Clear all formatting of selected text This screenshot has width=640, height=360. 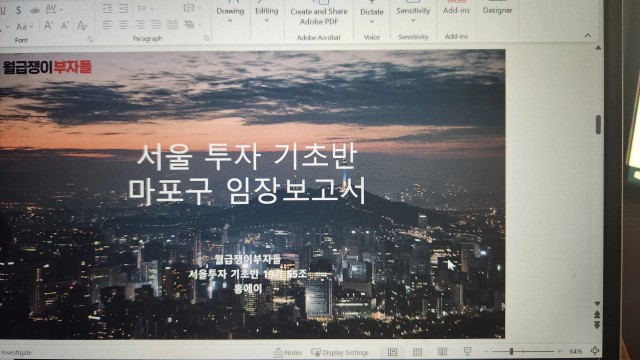pyautogui.click(x=82, y=25)
